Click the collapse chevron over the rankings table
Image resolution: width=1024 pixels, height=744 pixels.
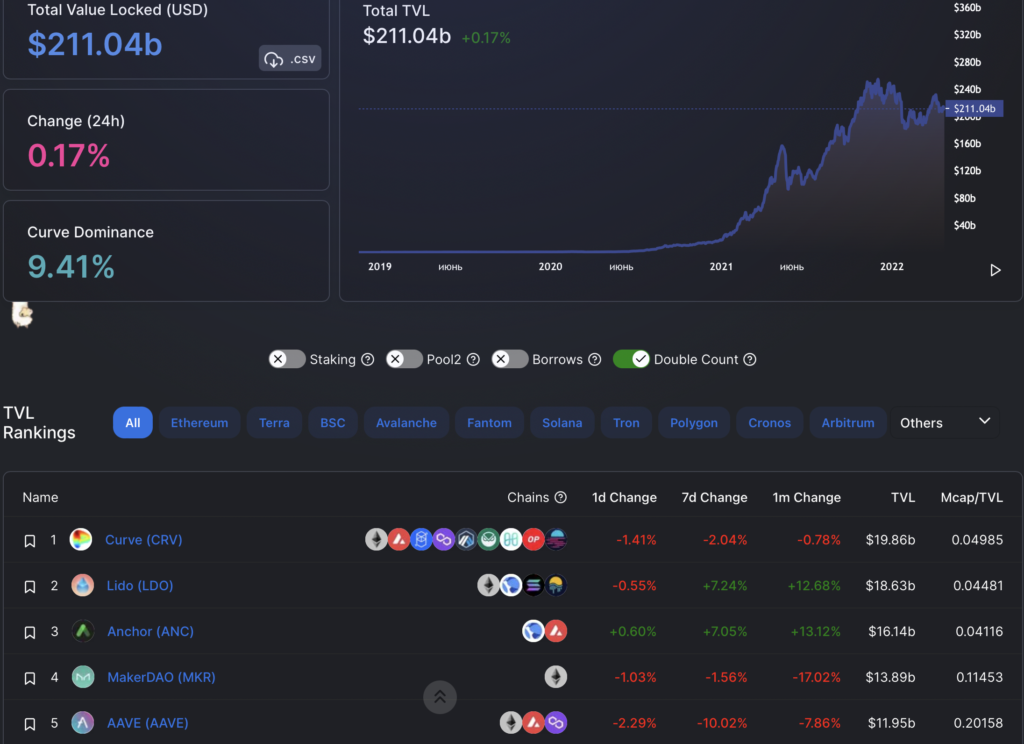point(440,697)
